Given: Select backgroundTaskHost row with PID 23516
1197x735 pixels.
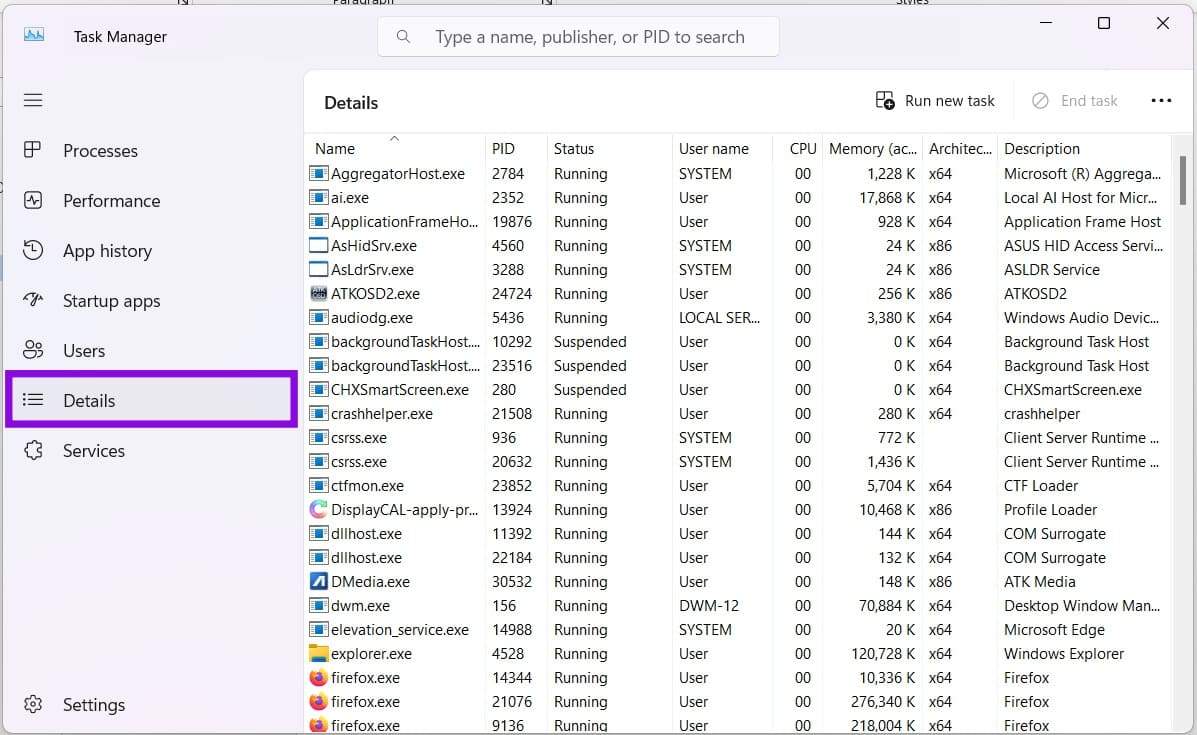Looking at the screenshot, I should pos(738,366).
